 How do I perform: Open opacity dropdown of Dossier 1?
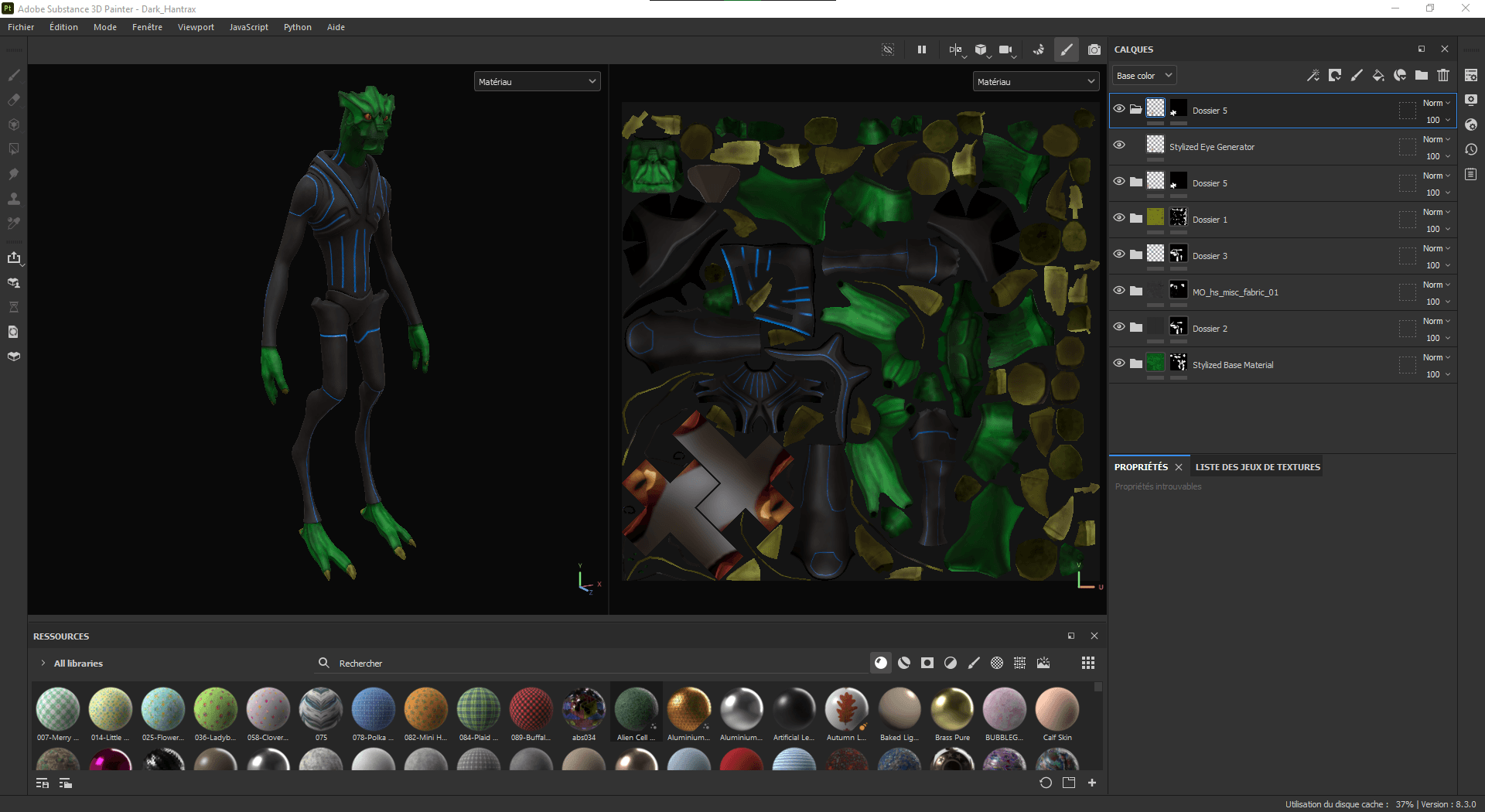[x=1438, y=229]
